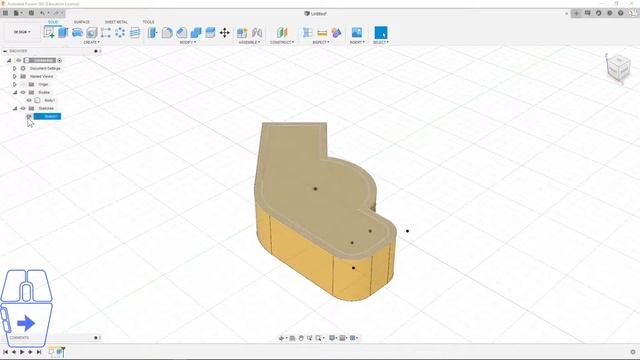Toggle visibility of Origin folder
This screenshot has height=360, width=640.
(23, 84)
